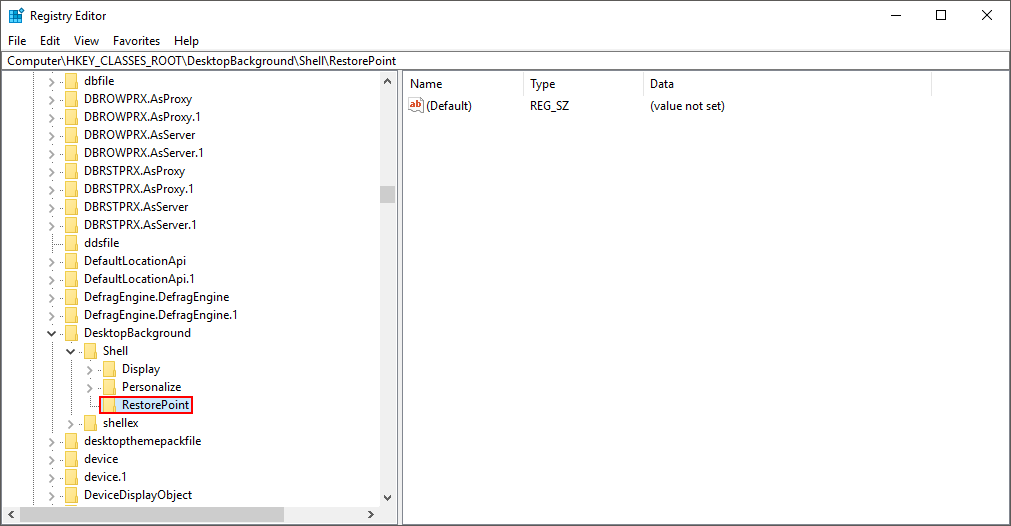
Task: Select the desktopthemepackfile key label
Action: pyautogui.click(x=142, y=442)
